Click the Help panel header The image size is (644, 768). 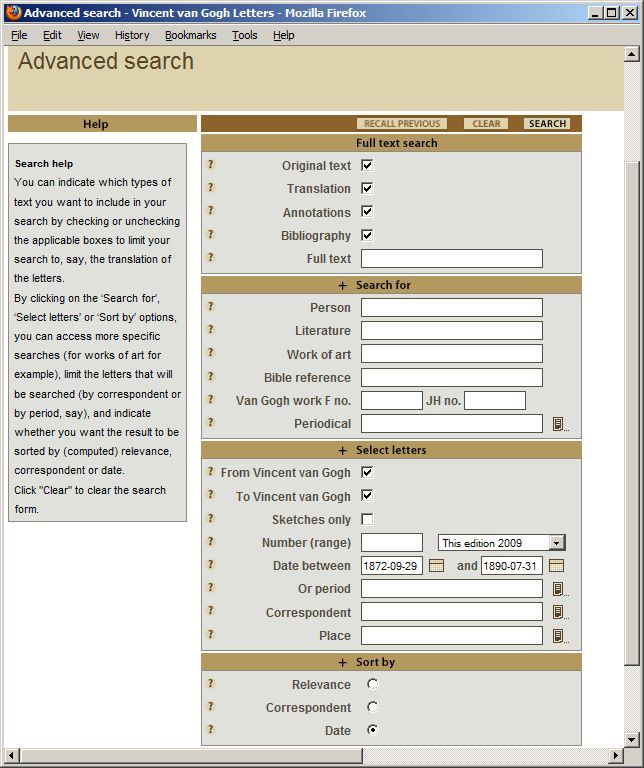point(102,124)
